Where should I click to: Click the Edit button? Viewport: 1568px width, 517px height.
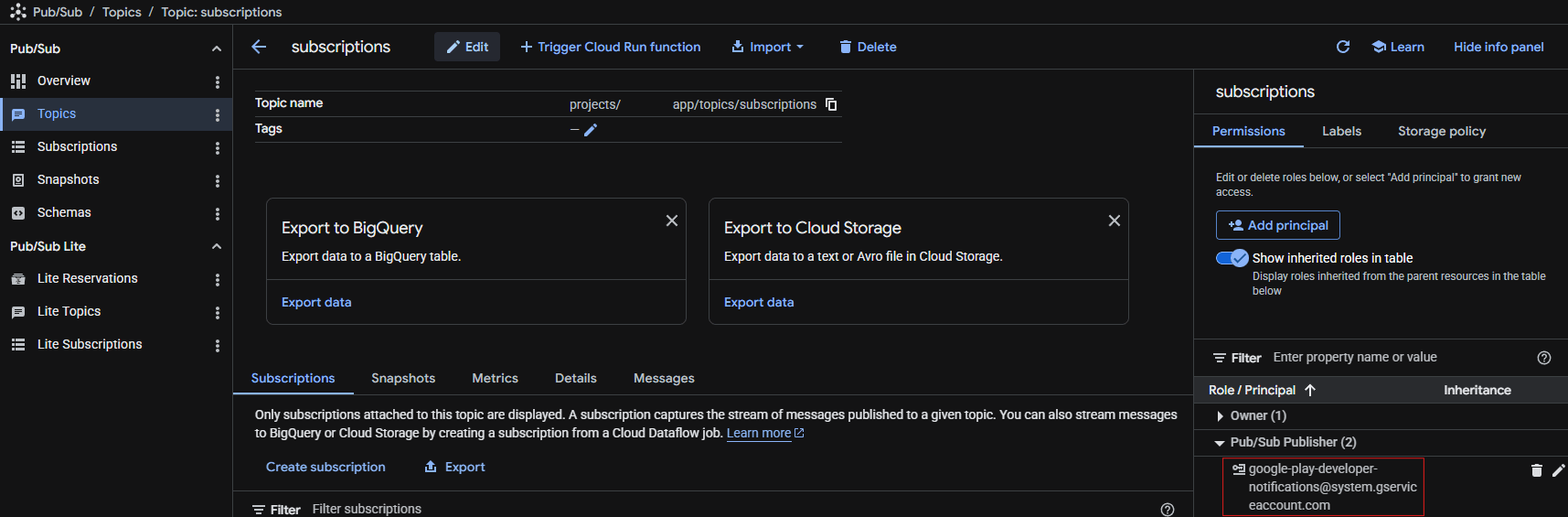pos(467,47)
